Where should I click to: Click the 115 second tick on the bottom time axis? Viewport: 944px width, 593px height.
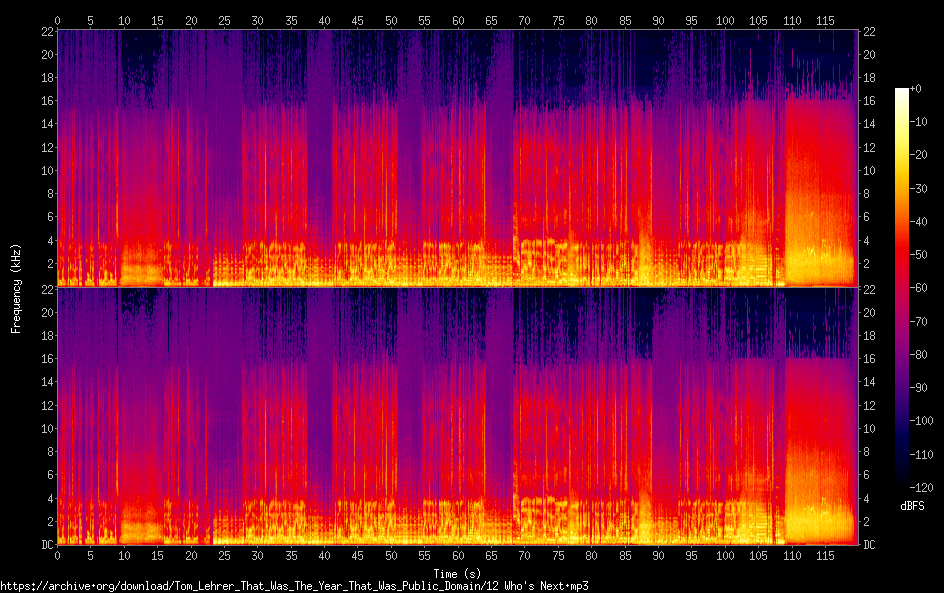coord(825,555)
